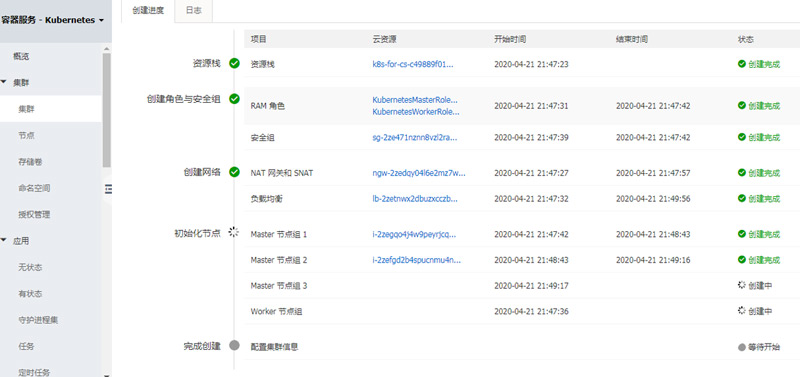Image resolution: width=800 pixels, height=377 pixels.
Task: Click gray dot beside 完成创建 step
Action: click(234, 345)
